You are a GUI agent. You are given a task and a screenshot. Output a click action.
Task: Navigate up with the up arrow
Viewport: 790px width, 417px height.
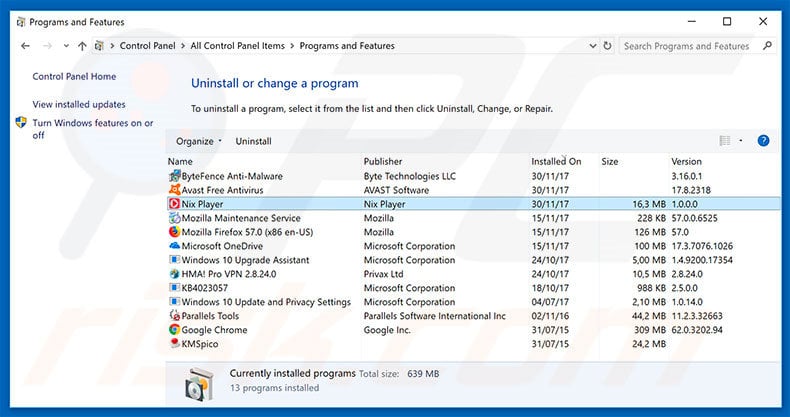(81, 46)
